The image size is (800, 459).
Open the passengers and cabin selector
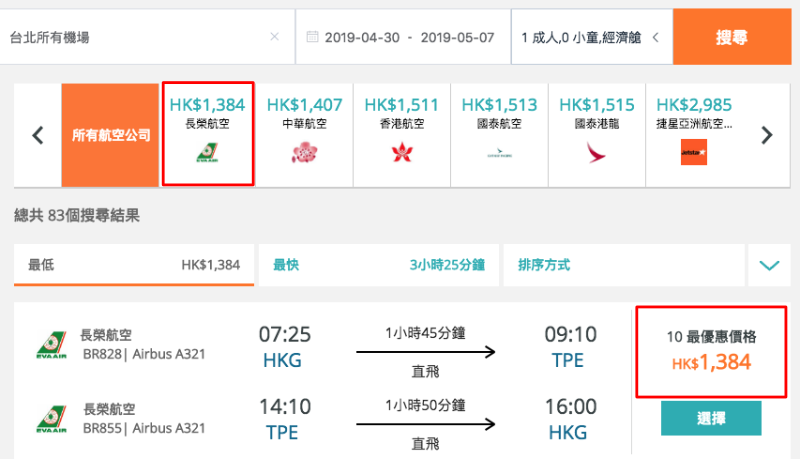(592, 37)
